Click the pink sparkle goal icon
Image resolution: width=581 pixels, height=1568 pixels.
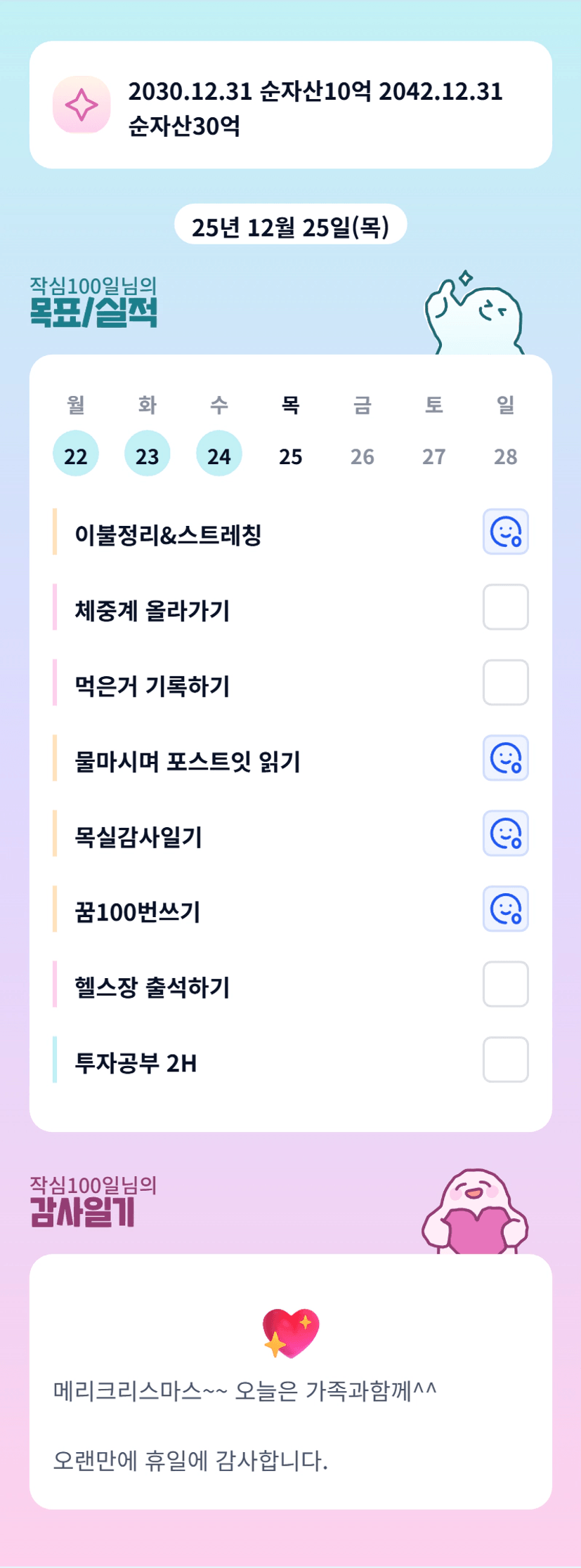(81, 105)
